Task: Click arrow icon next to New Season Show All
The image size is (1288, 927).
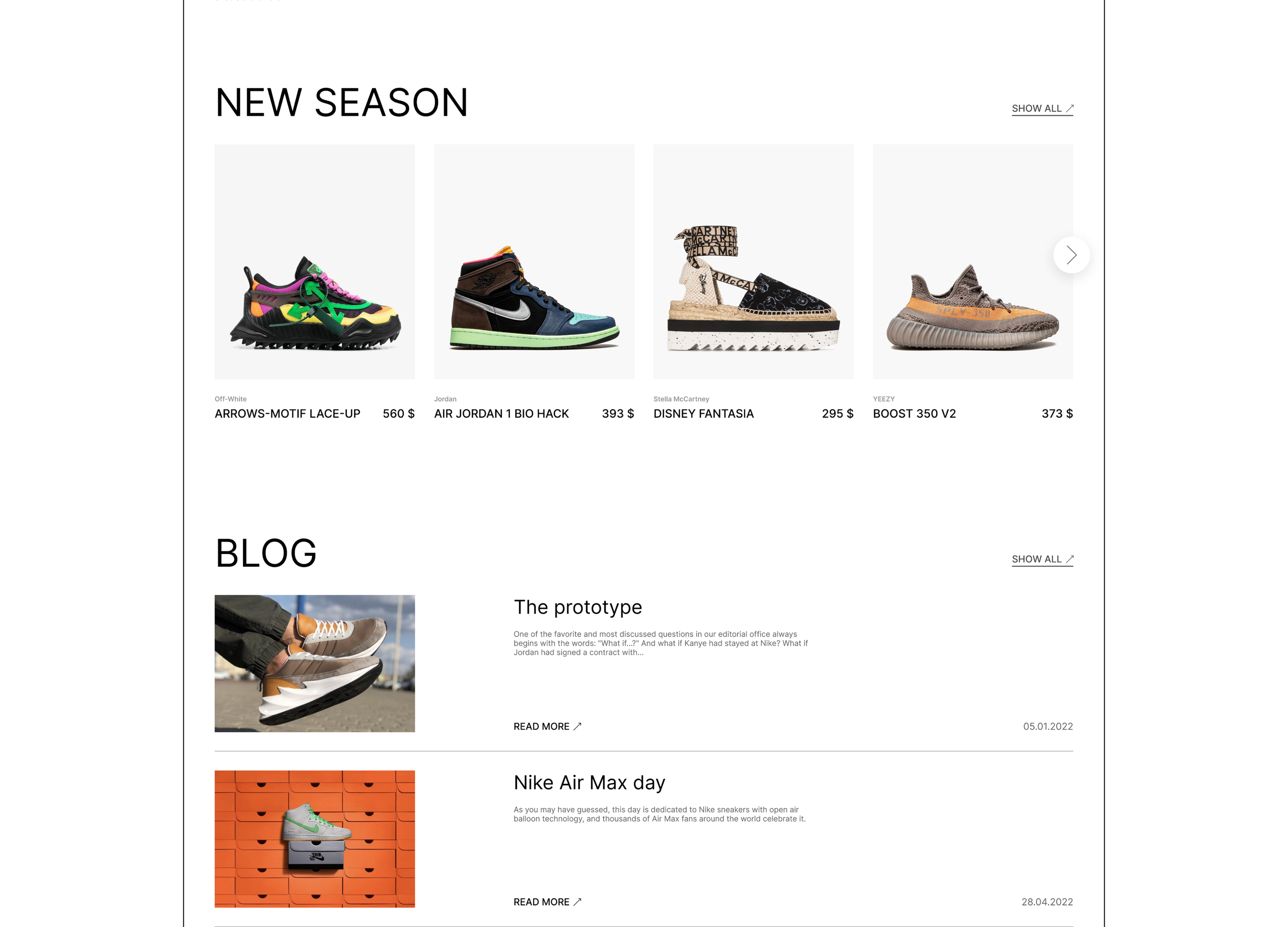Action: point(1069,108)
